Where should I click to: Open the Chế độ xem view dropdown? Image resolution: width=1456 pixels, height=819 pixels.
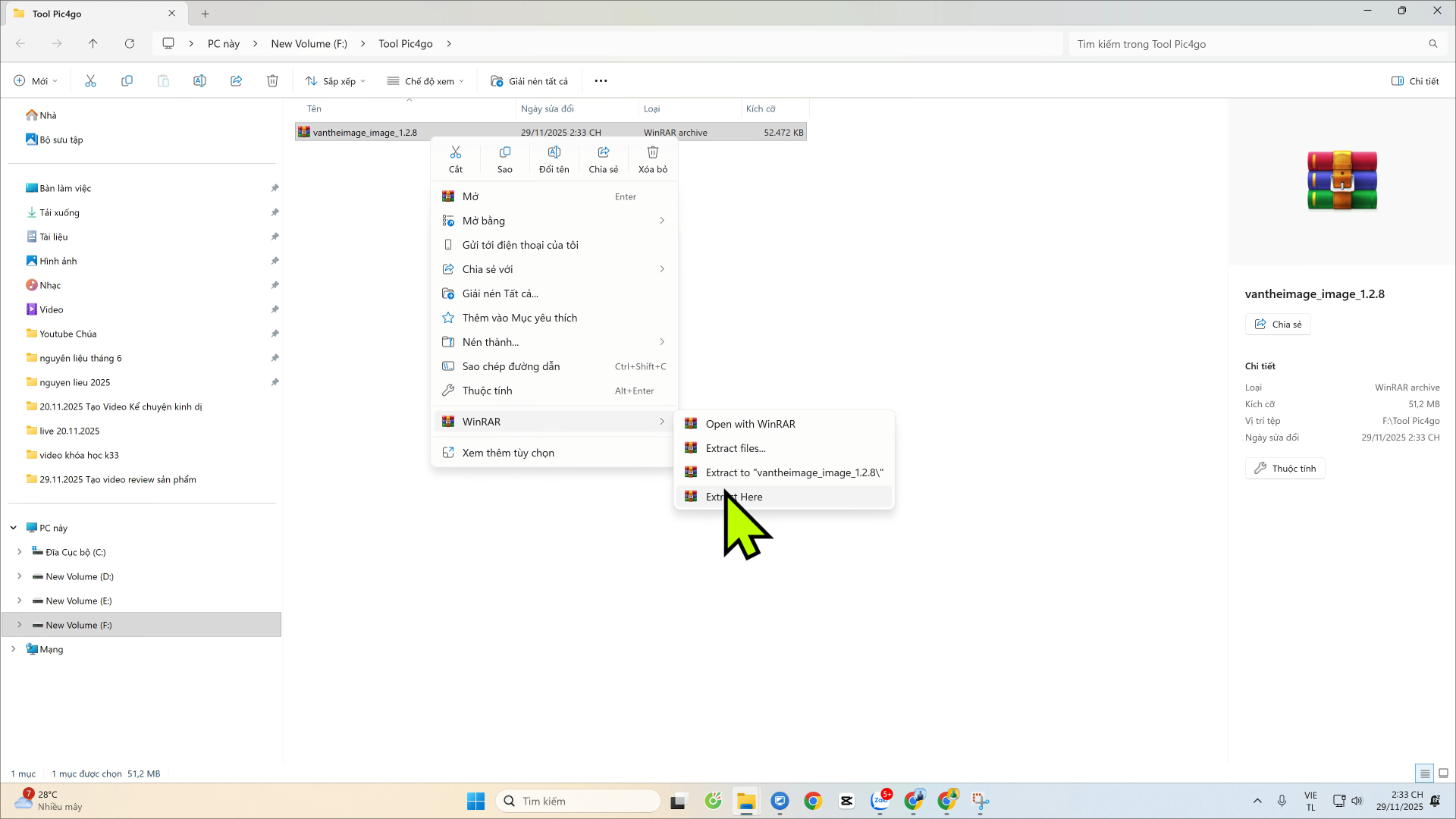coord(425,81)
